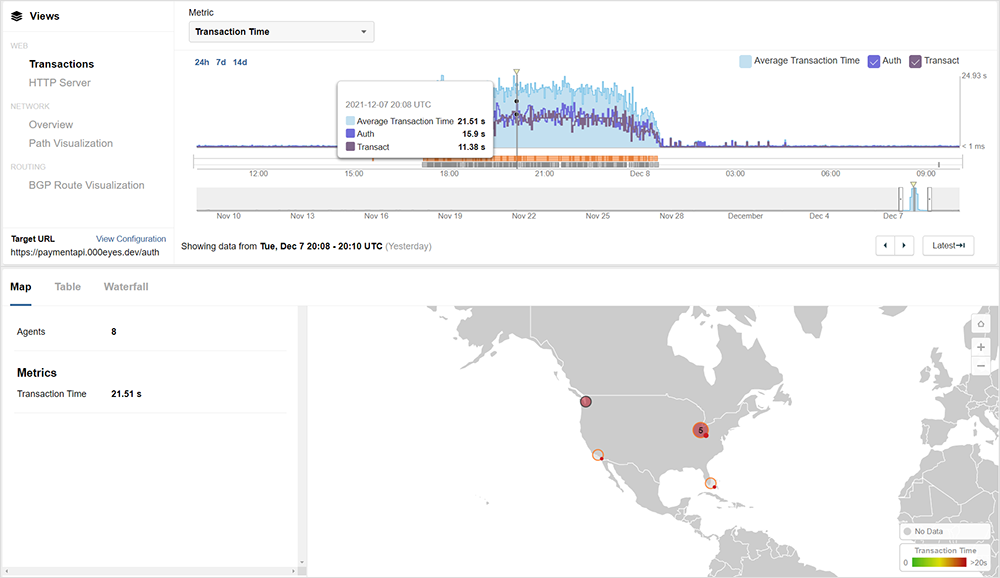
Task: Toggle the Auth series checkbox
Action: coord(873,61)
